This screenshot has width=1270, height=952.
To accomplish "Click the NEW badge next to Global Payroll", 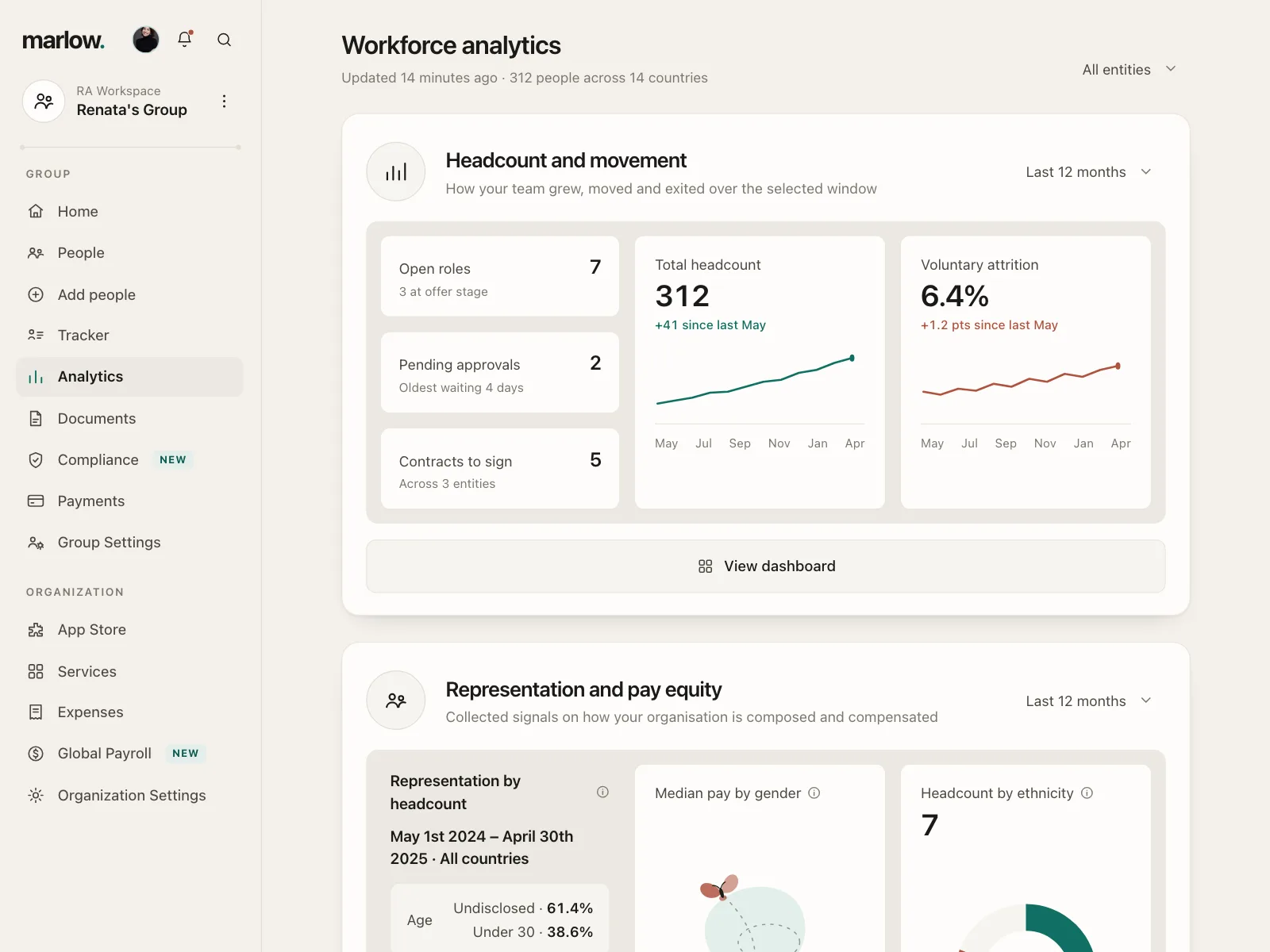I will coord(186,754).
